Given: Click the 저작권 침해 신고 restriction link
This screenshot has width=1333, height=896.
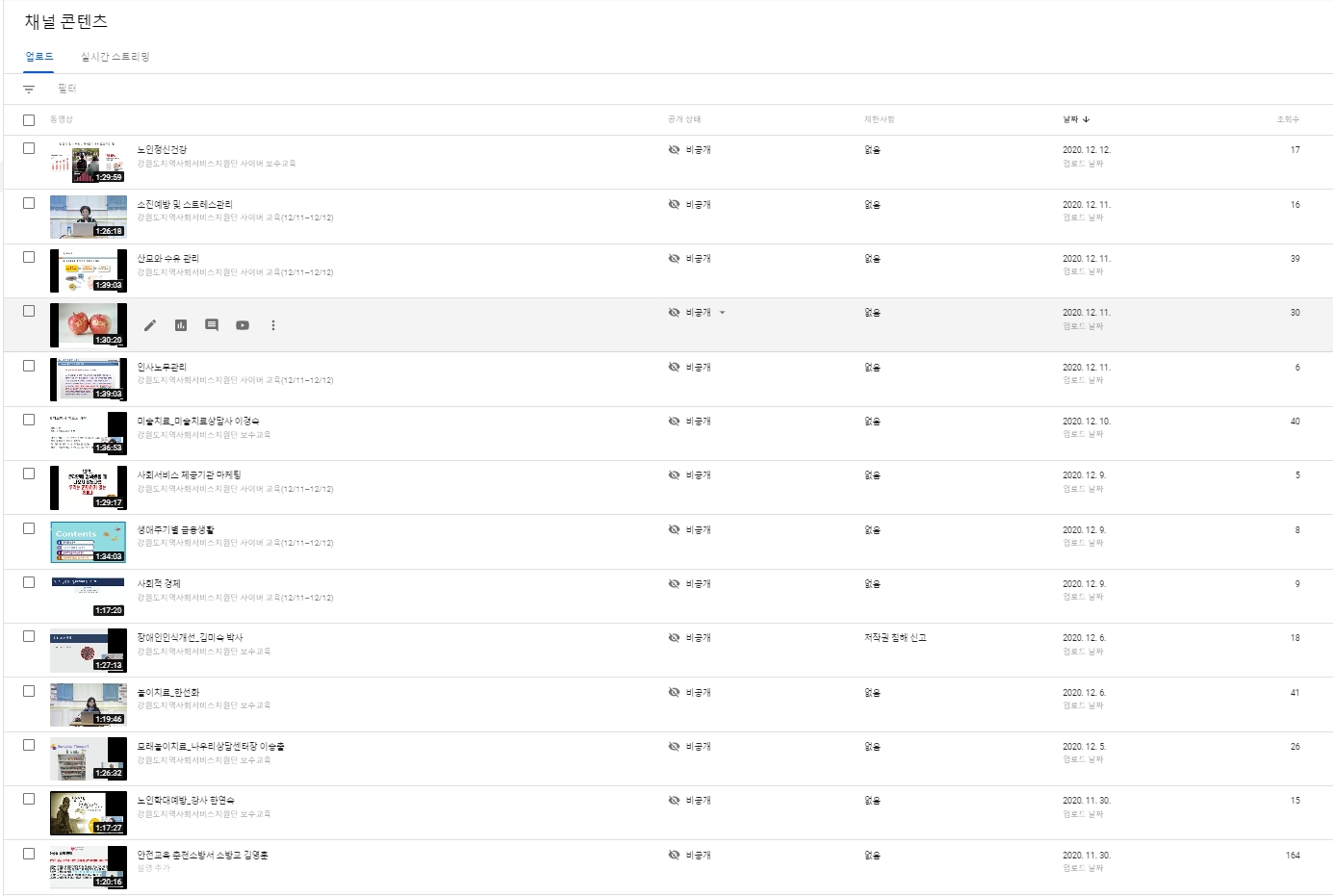Looking at the screenshot, I should coord(895,638).
